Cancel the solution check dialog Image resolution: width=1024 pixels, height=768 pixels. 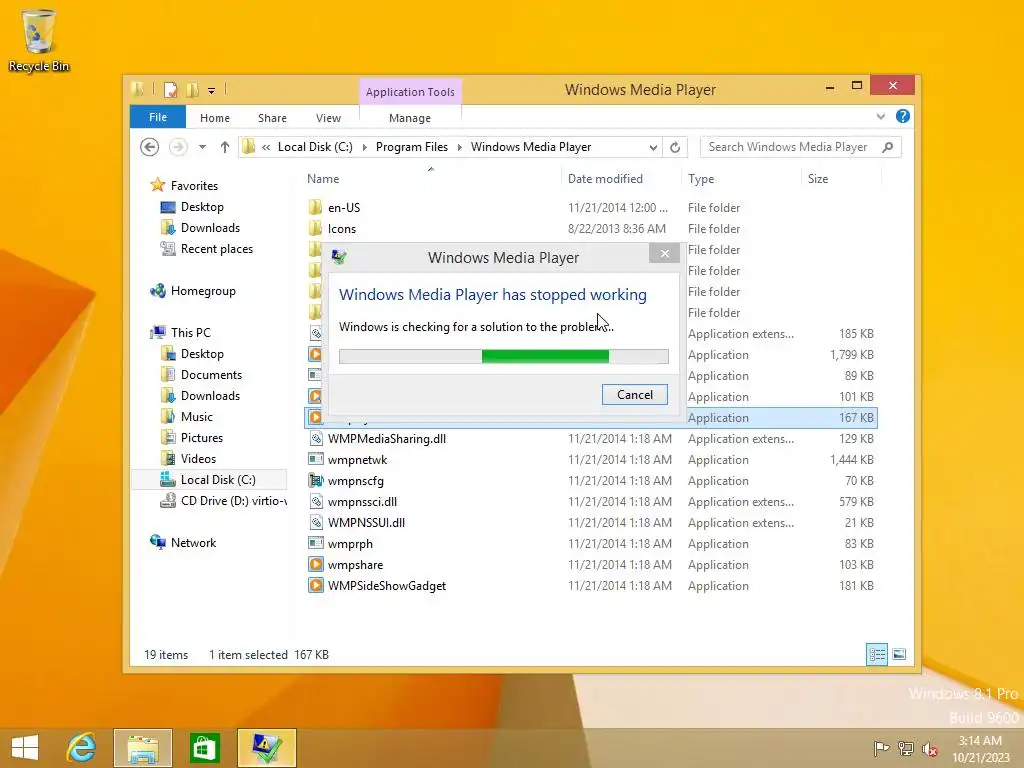pos(635,394)
